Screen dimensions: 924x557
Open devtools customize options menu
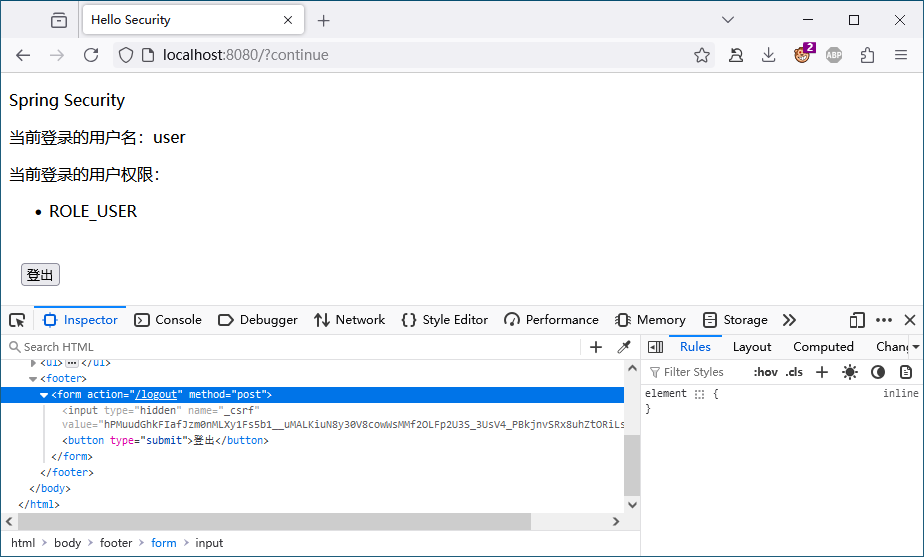(x=883, y=320)
